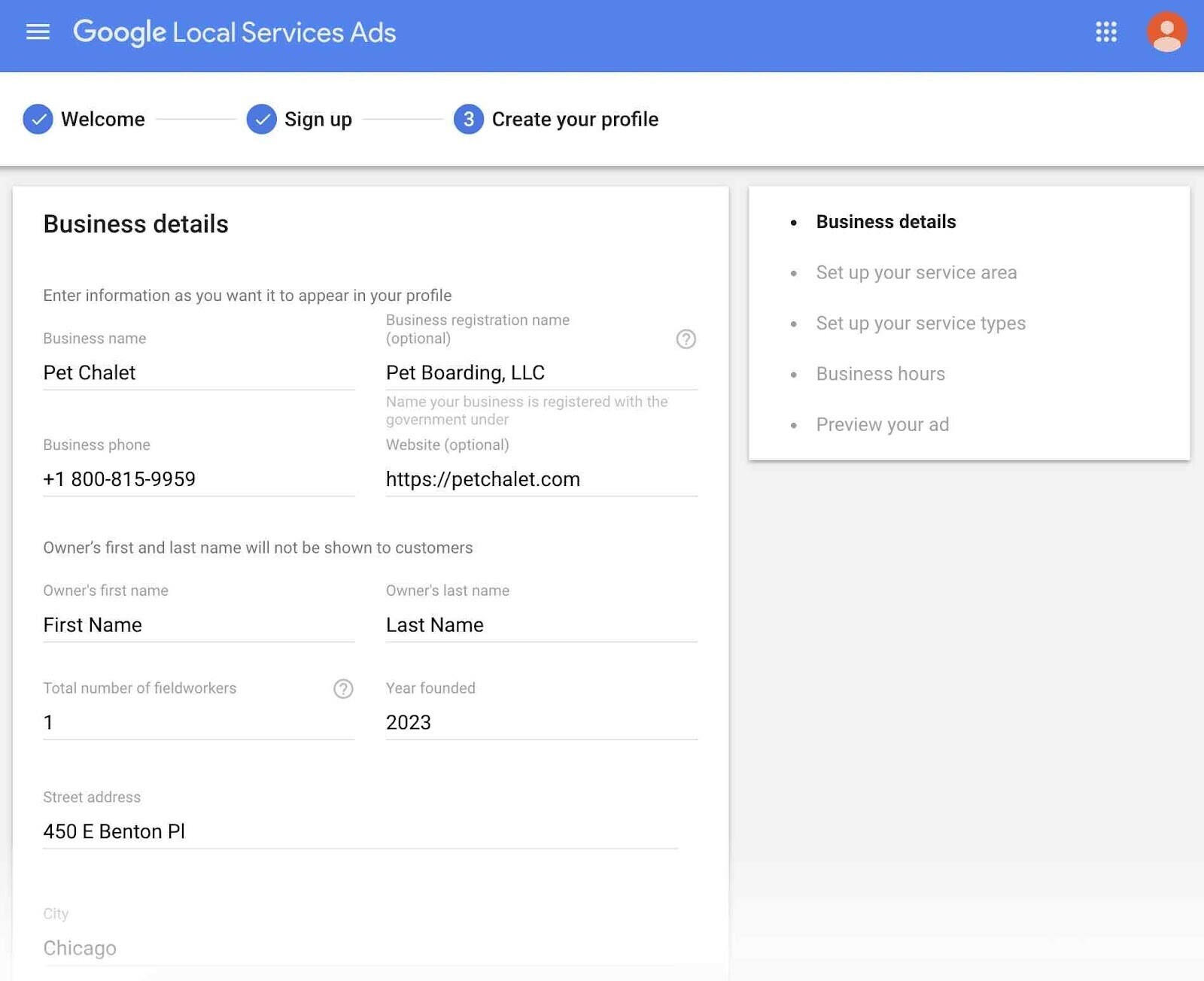1204x981 pixels.
Task: Click the Sign up step checkmark
Action: click(261, 119)
